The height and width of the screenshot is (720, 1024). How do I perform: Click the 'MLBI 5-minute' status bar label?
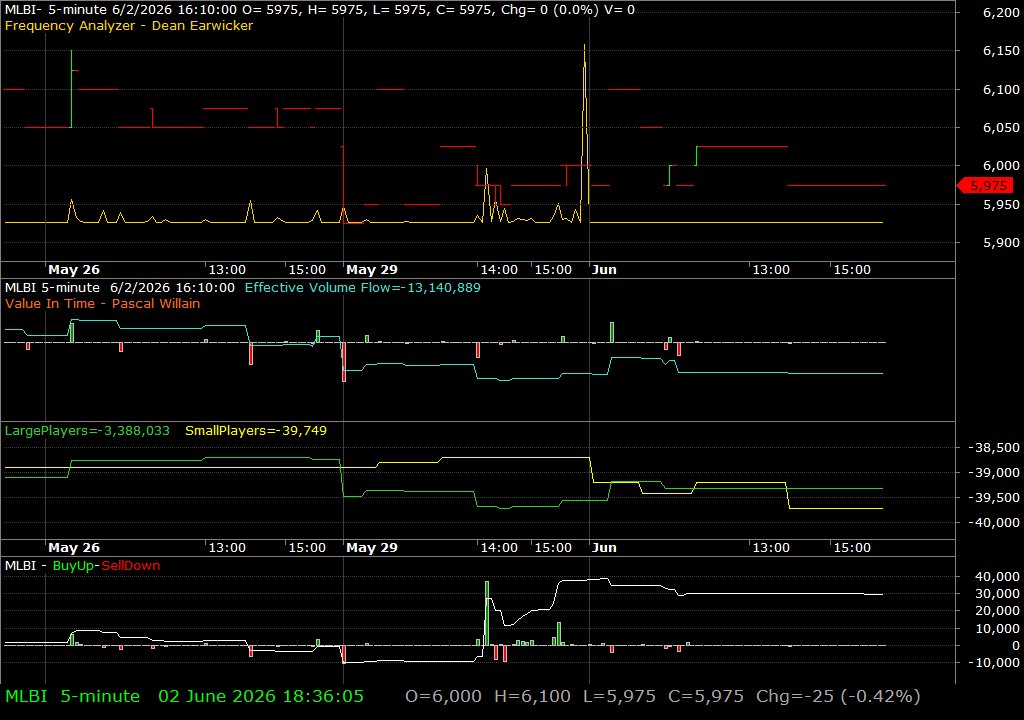(x=72, y=696)
